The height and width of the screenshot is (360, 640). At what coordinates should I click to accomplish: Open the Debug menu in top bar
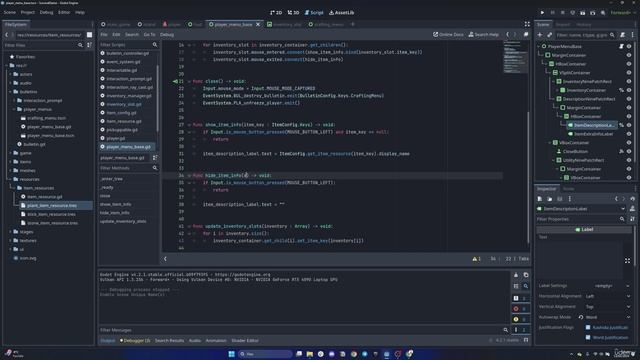click(x=46, y=13)
